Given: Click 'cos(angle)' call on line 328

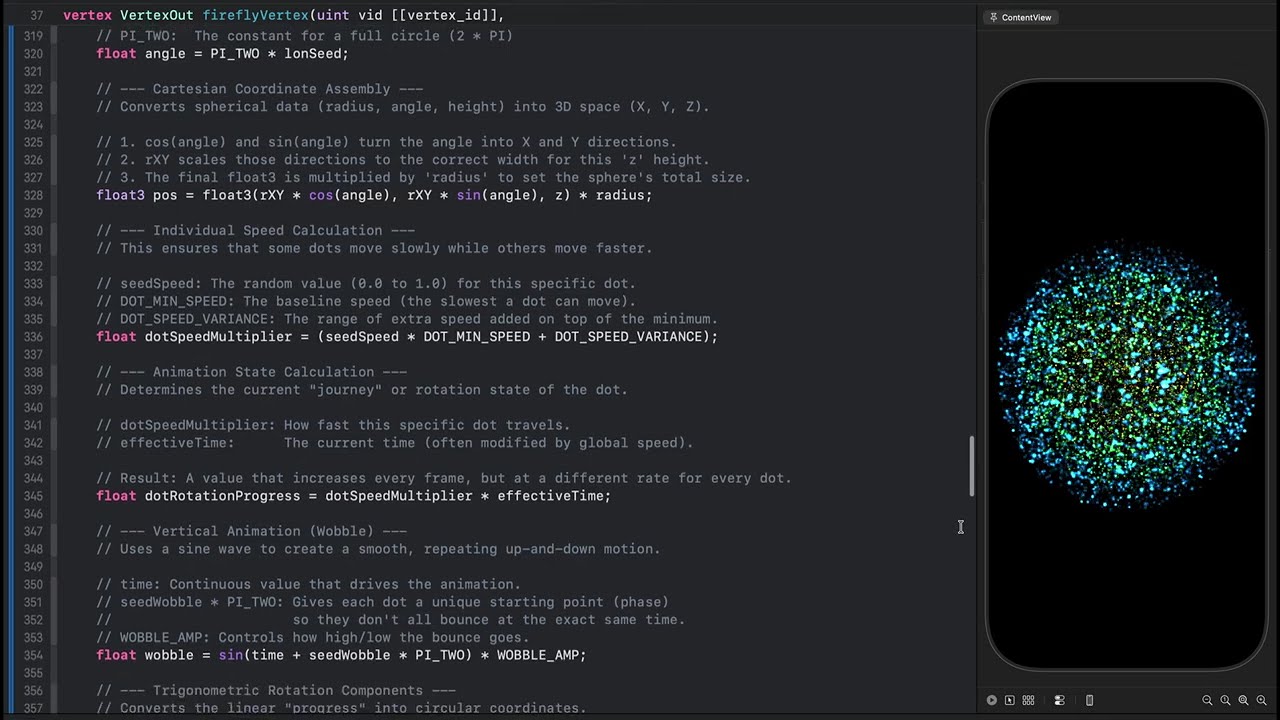Looking at the screenshot, I should 349,195.
